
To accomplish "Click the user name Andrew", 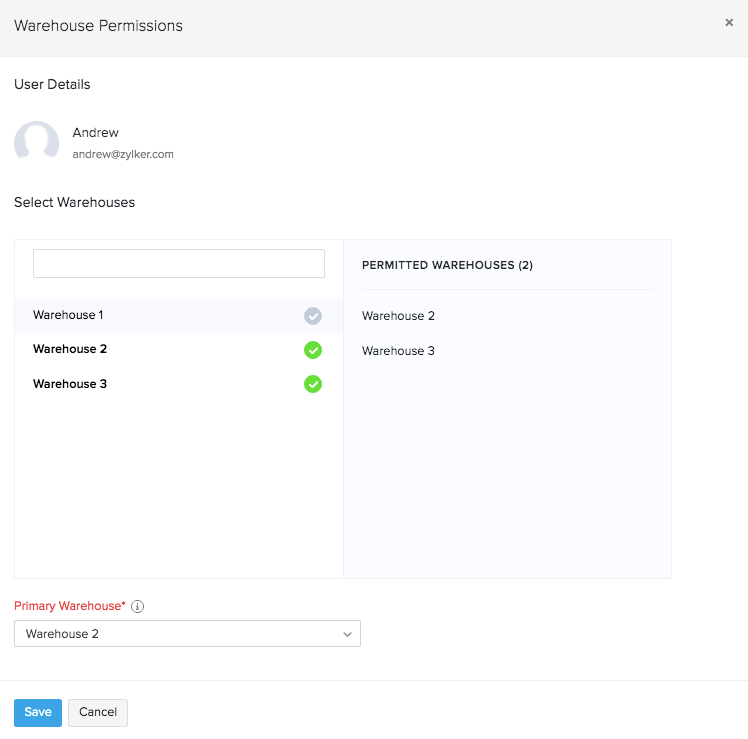I will (96, 133).
